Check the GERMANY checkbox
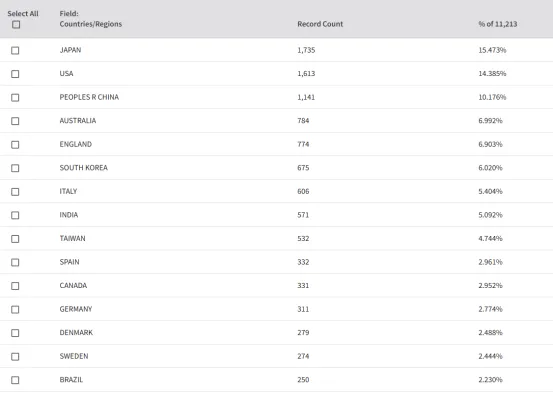The width and height of the screenshot is (553, 393). click(15, 309)
